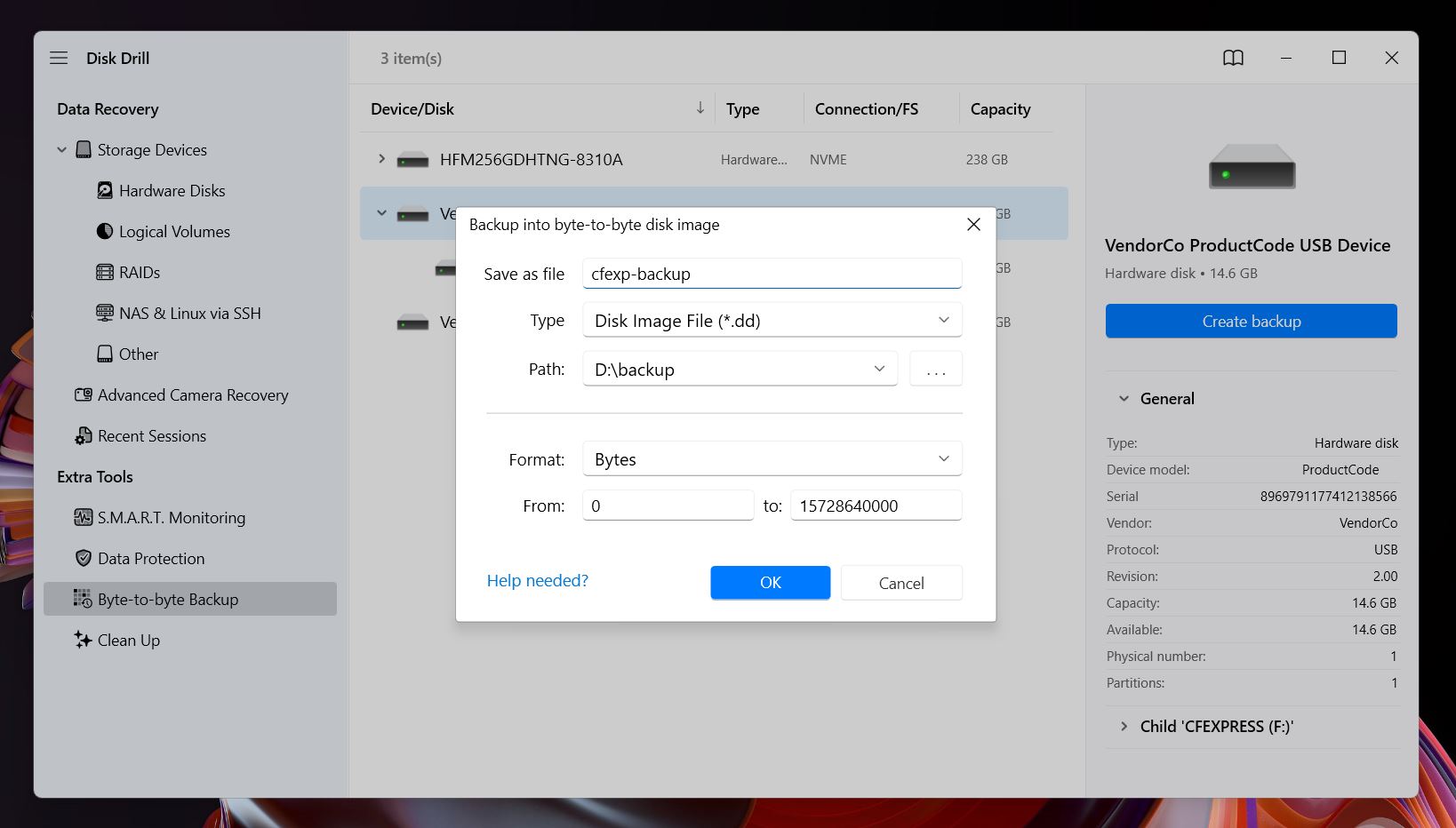This screenshot has height=828, width=1456.
Task: Select RAIDs in the sidebar
Action: 140,273
